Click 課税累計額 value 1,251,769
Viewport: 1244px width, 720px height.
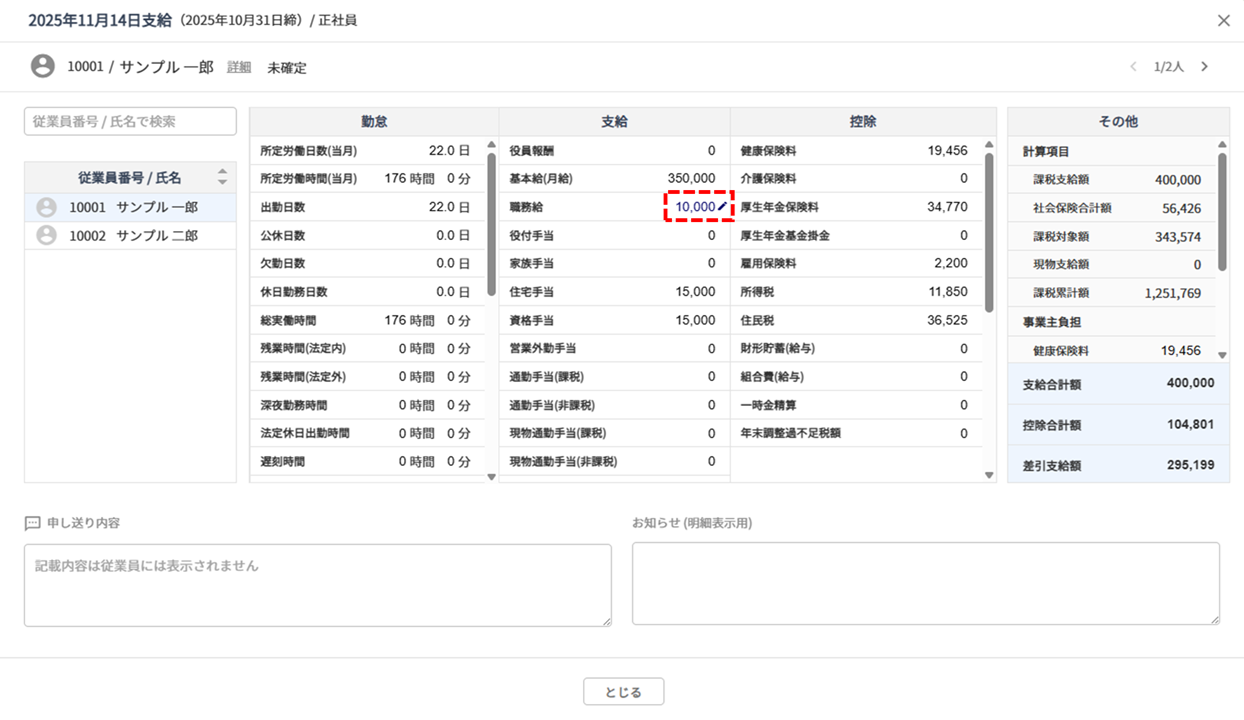[1173, 293]
